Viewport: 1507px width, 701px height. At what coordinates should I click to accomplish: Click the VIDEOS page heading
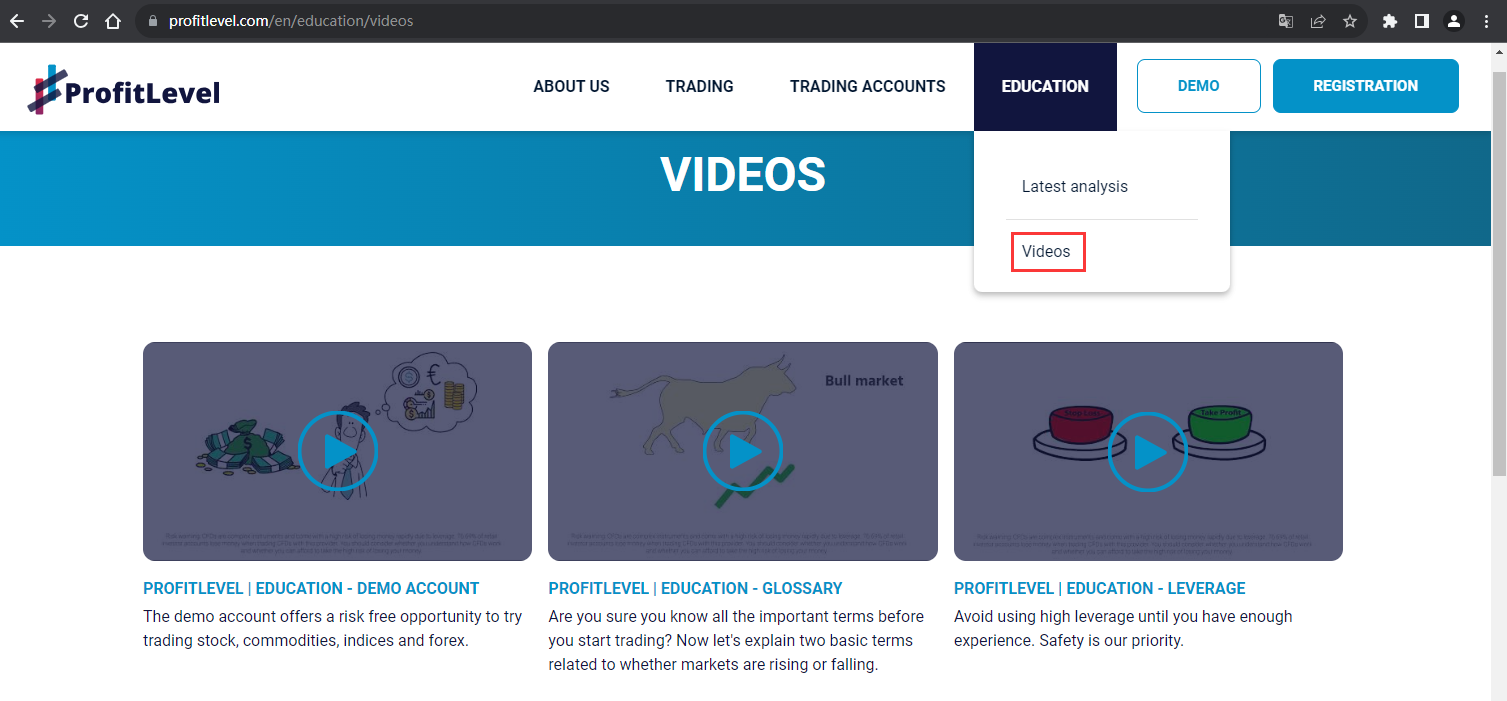(743, 174)
